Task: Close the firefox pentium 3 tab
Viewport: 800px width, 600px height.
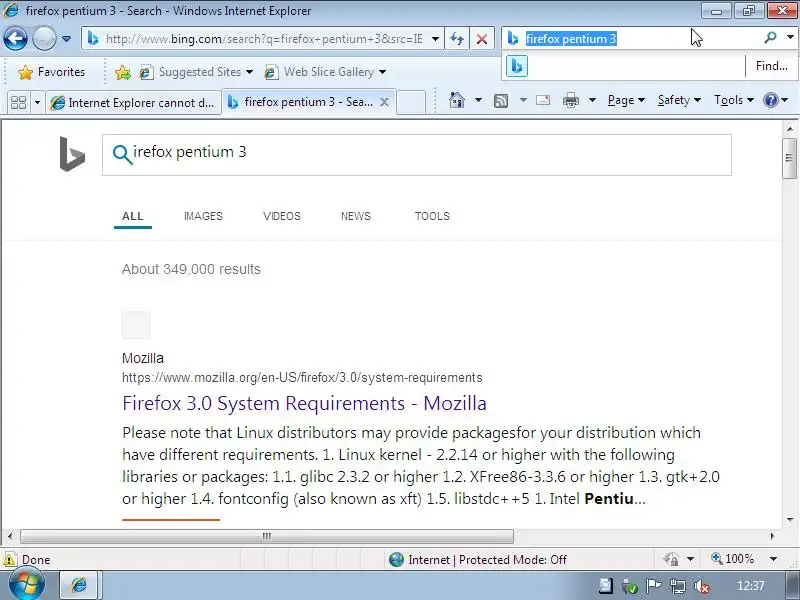Action: (385, 102)
